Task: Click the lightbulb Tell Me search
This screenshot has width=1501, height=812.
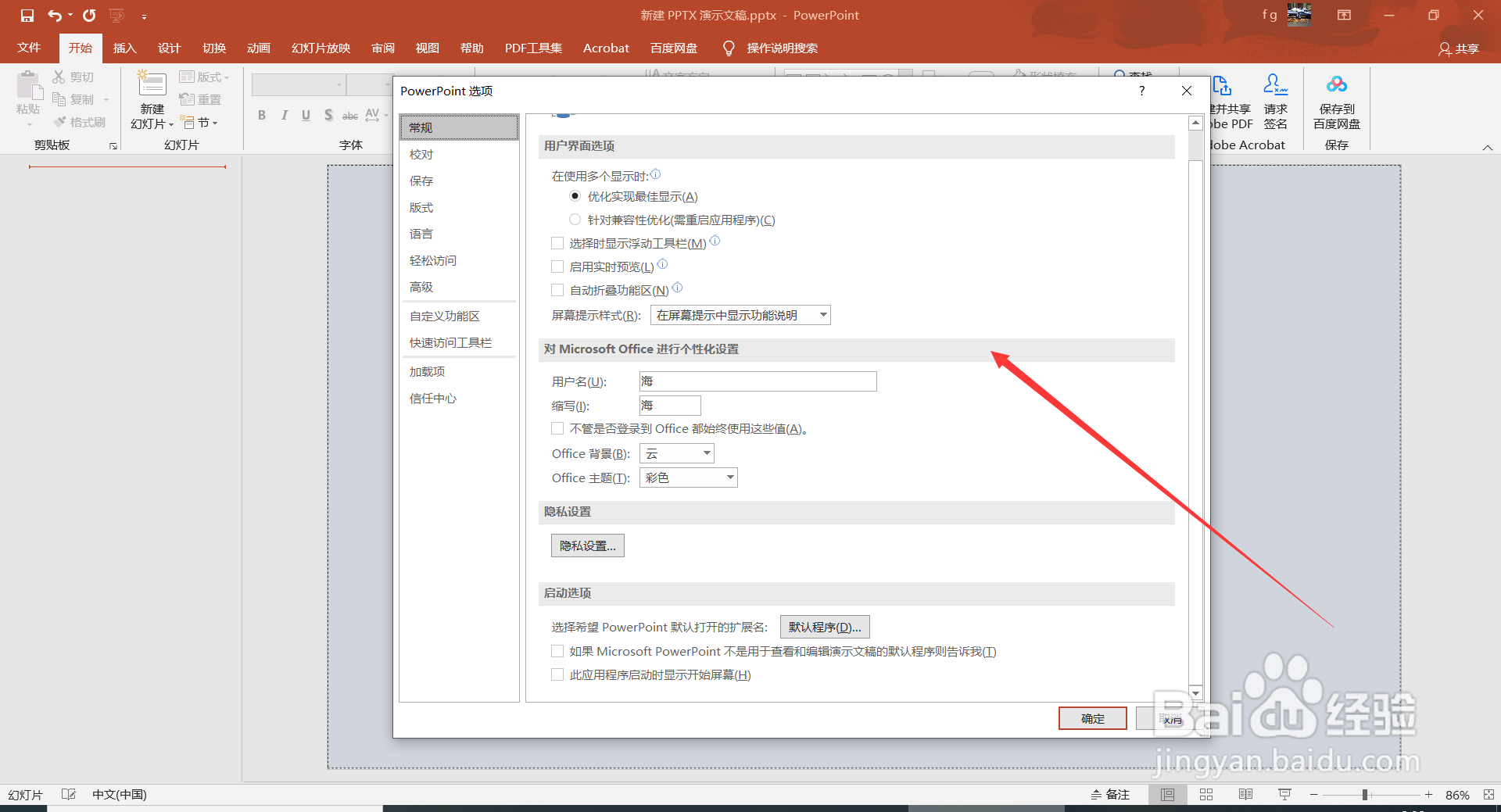Action: click(729, 48)
